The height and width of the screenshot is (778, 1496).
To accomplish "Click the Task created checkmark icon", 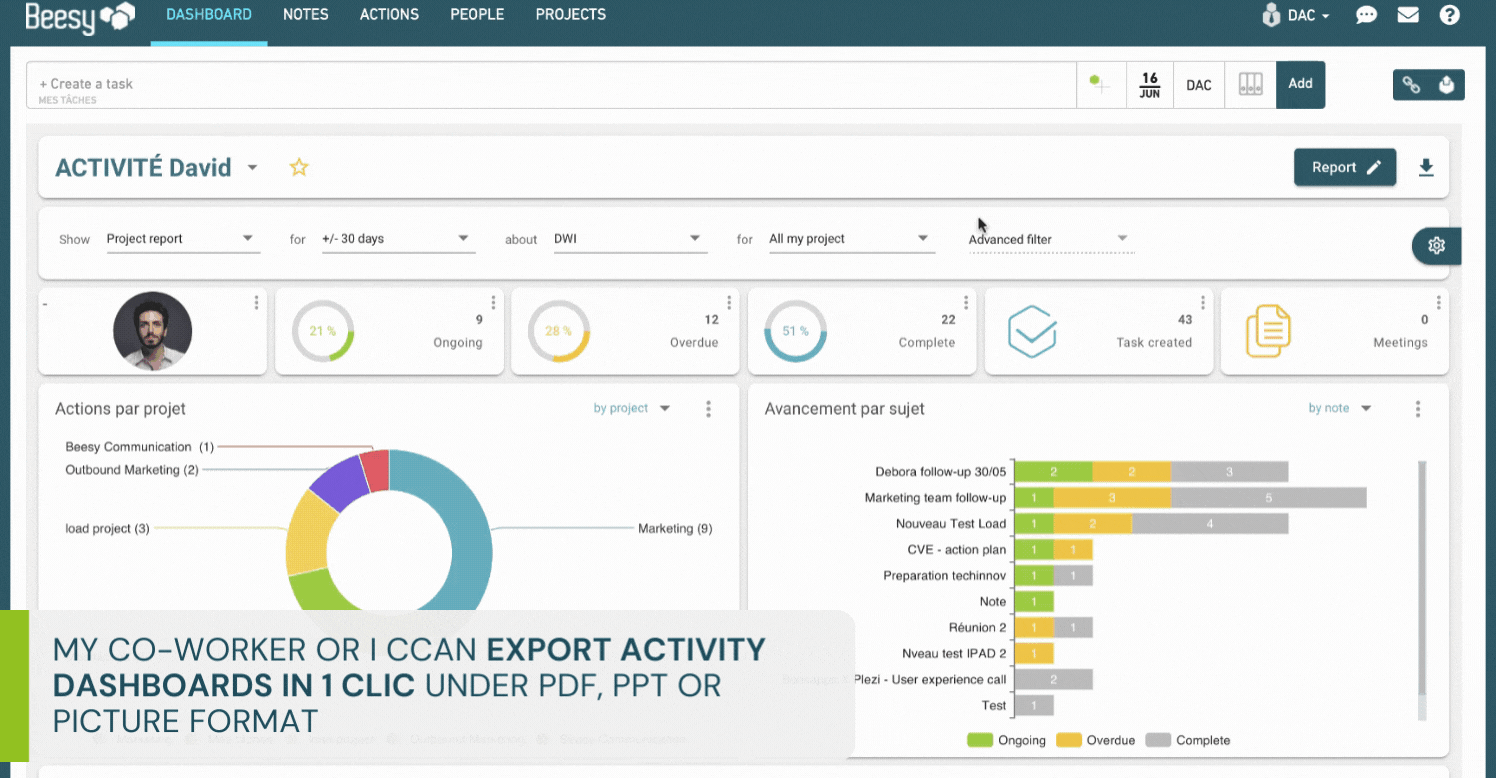I will [x=1032, y=331].
